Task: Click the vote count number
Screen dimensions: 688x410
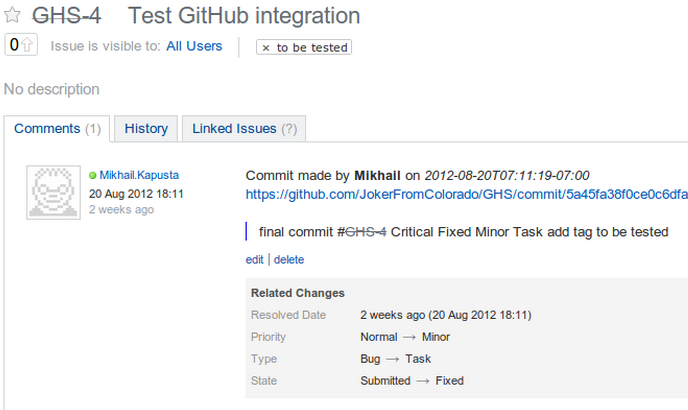Action: [14, 45]
